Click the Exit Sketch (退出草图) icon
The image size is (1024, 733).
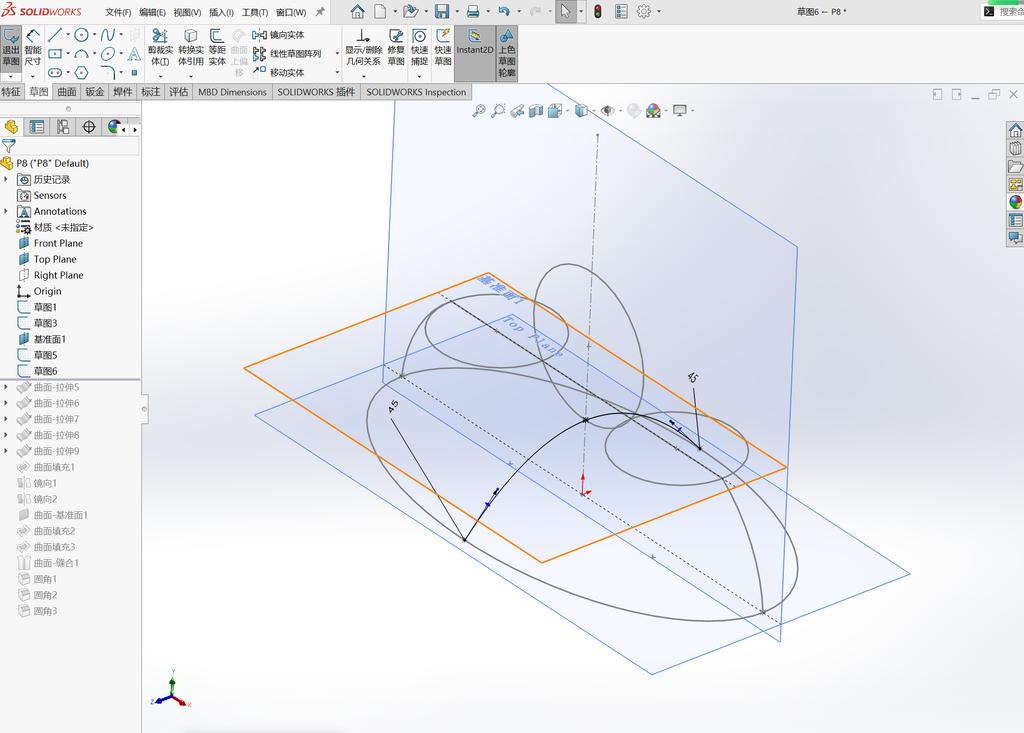(11, 47)
